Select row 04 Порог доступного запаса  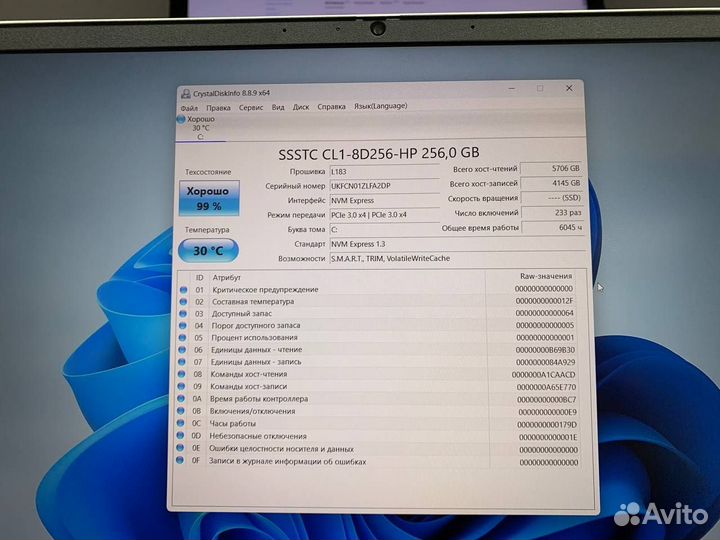[x=377, y=326]
